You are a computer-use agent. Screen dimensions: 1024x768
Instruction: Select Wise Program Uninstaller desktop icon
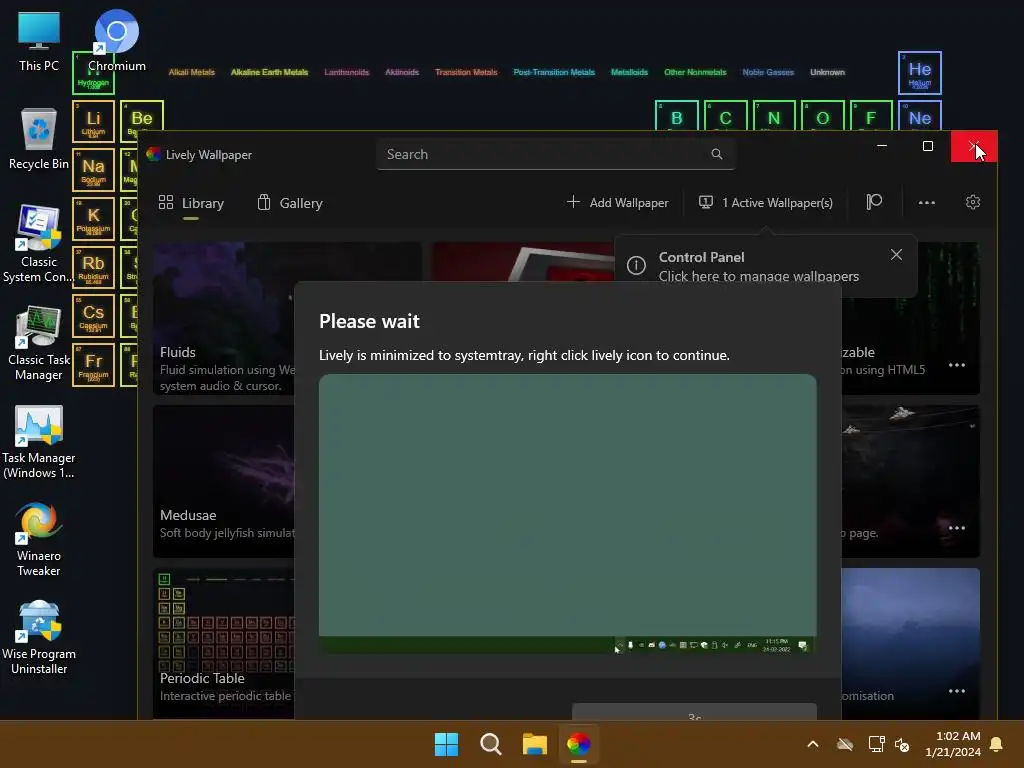(x=39, y=637)
